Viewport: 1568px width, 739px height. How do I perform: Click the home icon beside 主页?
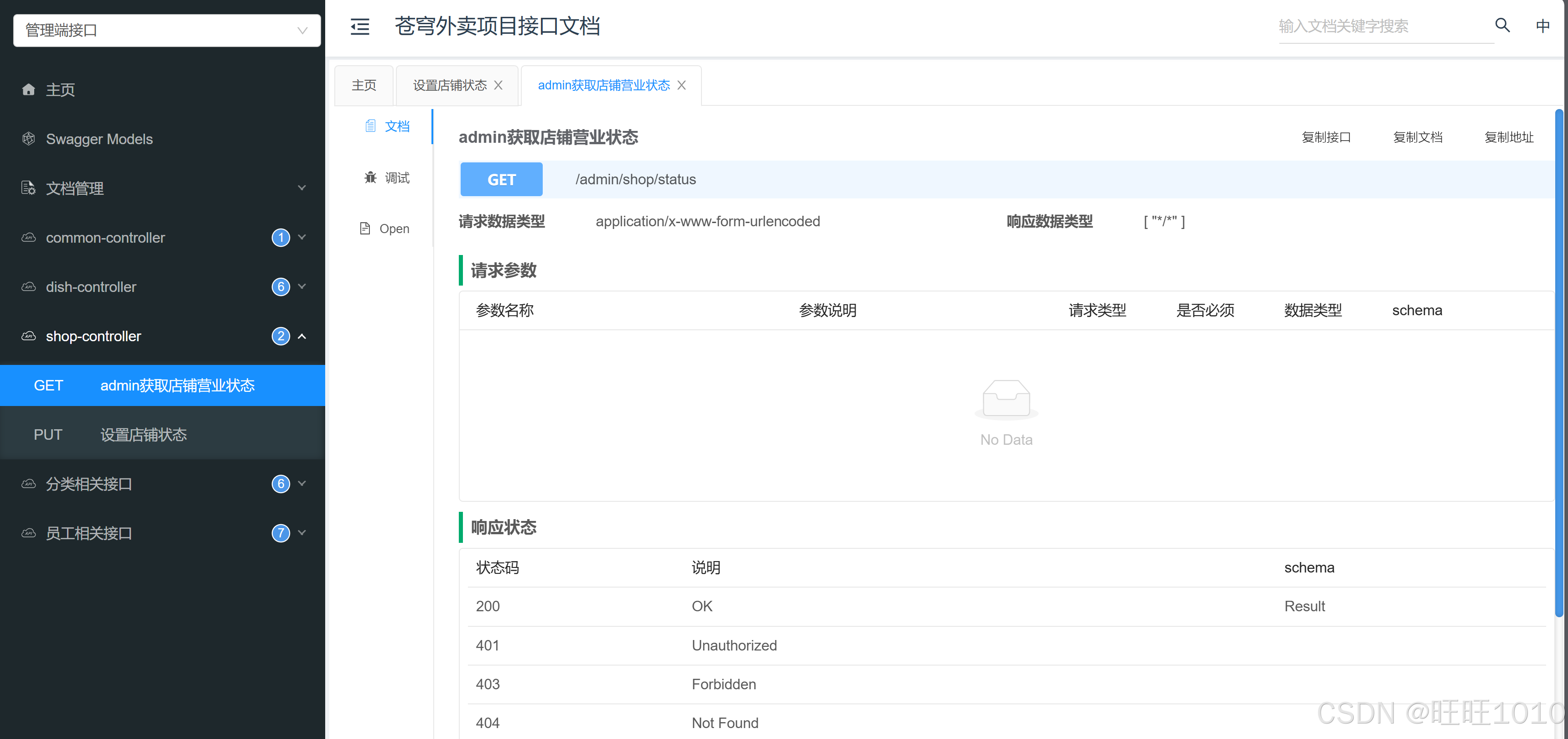[x=28, y=90]
